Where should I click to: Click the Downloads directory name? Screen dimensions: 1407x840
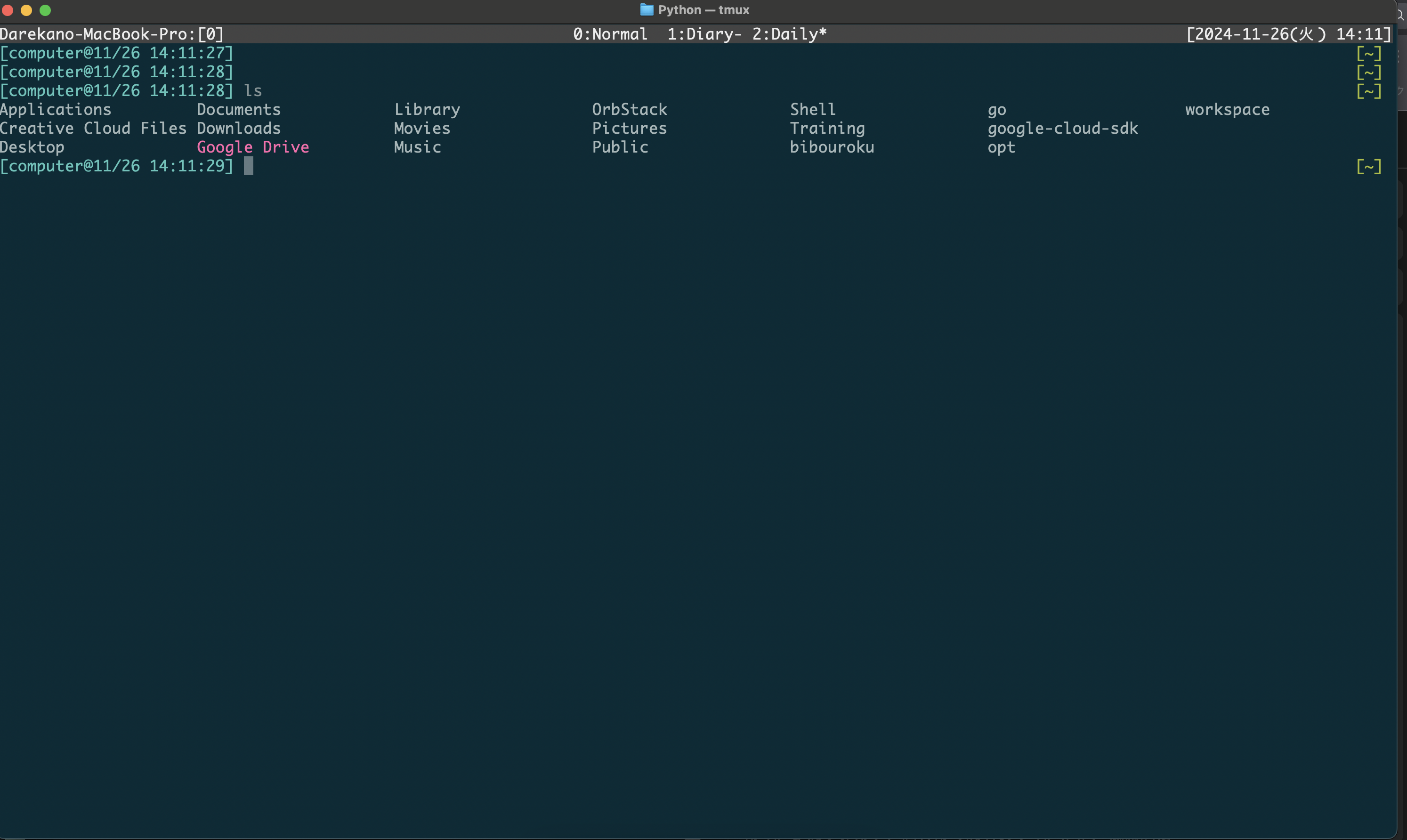tap(238, 129)
